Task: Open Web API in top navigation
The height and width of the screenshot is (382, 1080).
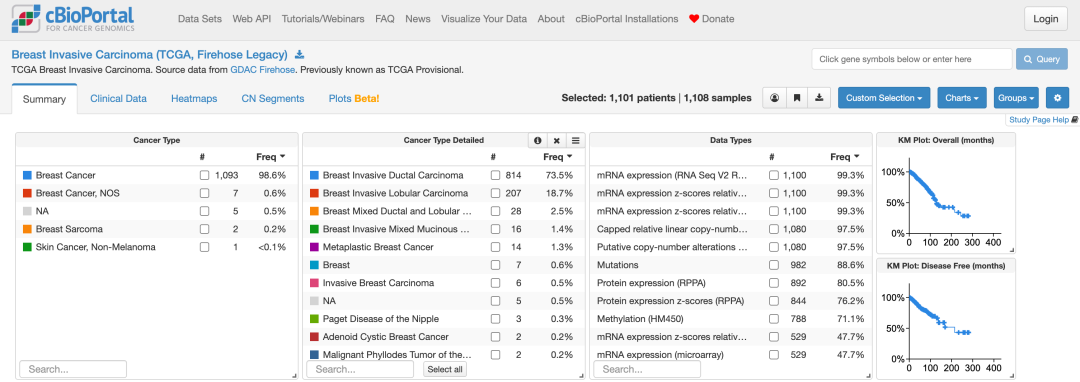Action: [251, 19]
